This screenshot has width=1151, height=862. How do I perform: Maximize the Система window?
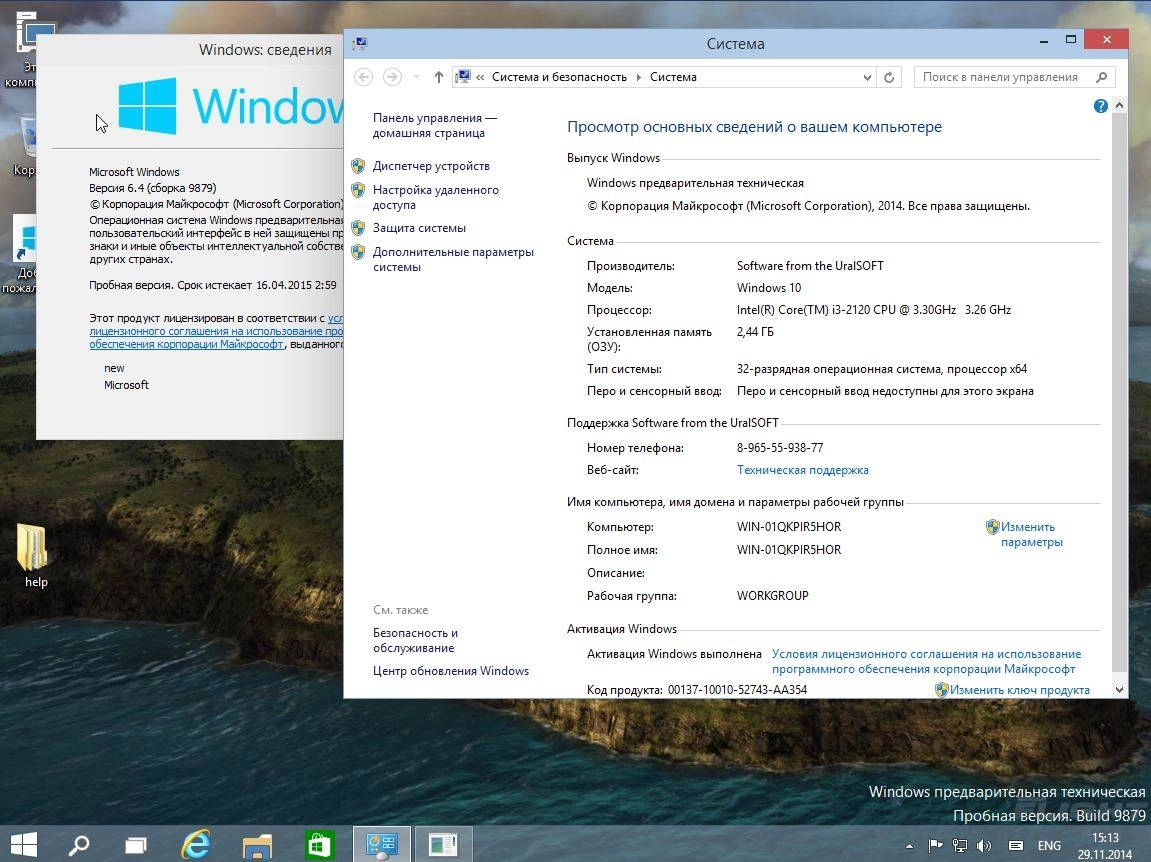(1071, 40)
